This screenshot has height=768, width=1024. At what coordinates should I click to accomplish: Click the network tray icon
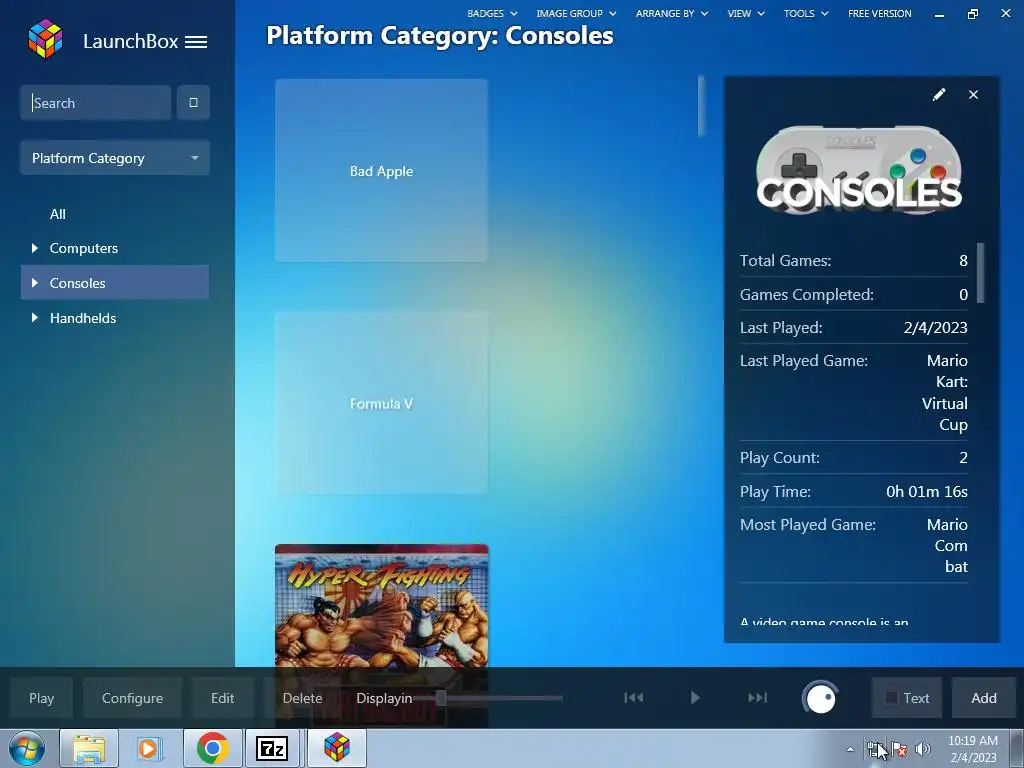[874, 749]
